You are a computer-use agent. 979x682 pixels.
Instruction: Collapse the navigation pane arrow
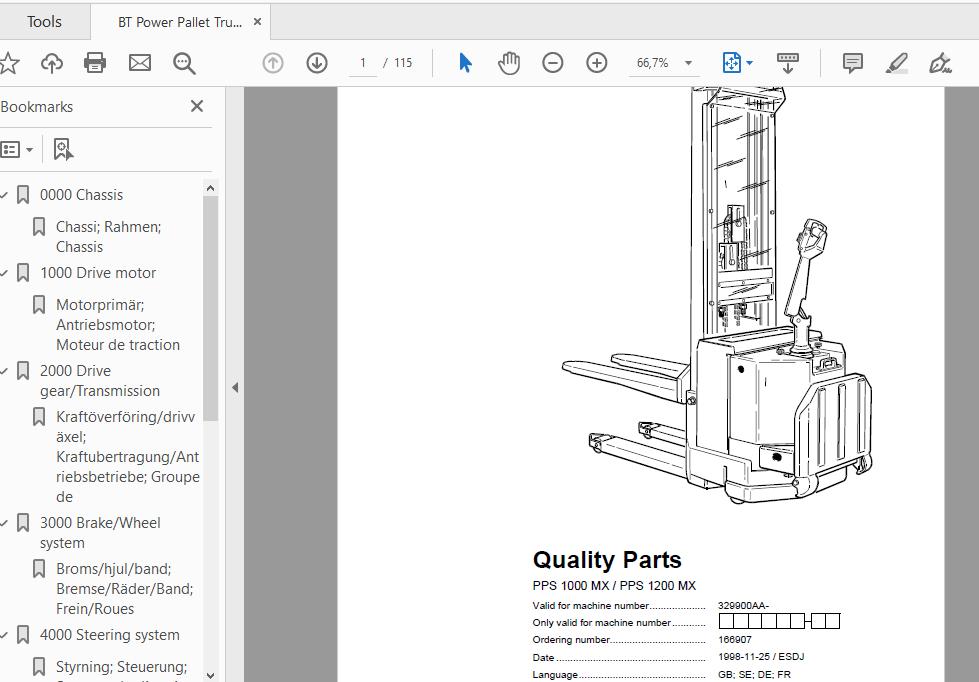[x=235, y=387]
